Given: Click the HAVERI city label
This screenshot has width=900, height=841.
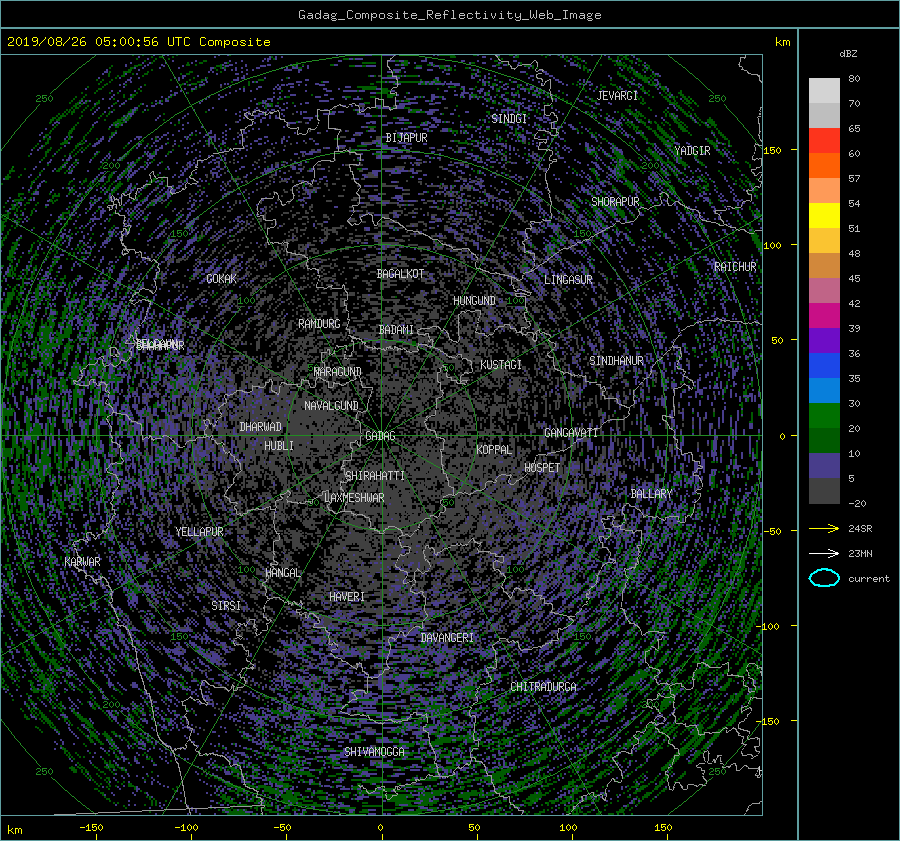Looking at the screenshot, I should pos(347,597).
